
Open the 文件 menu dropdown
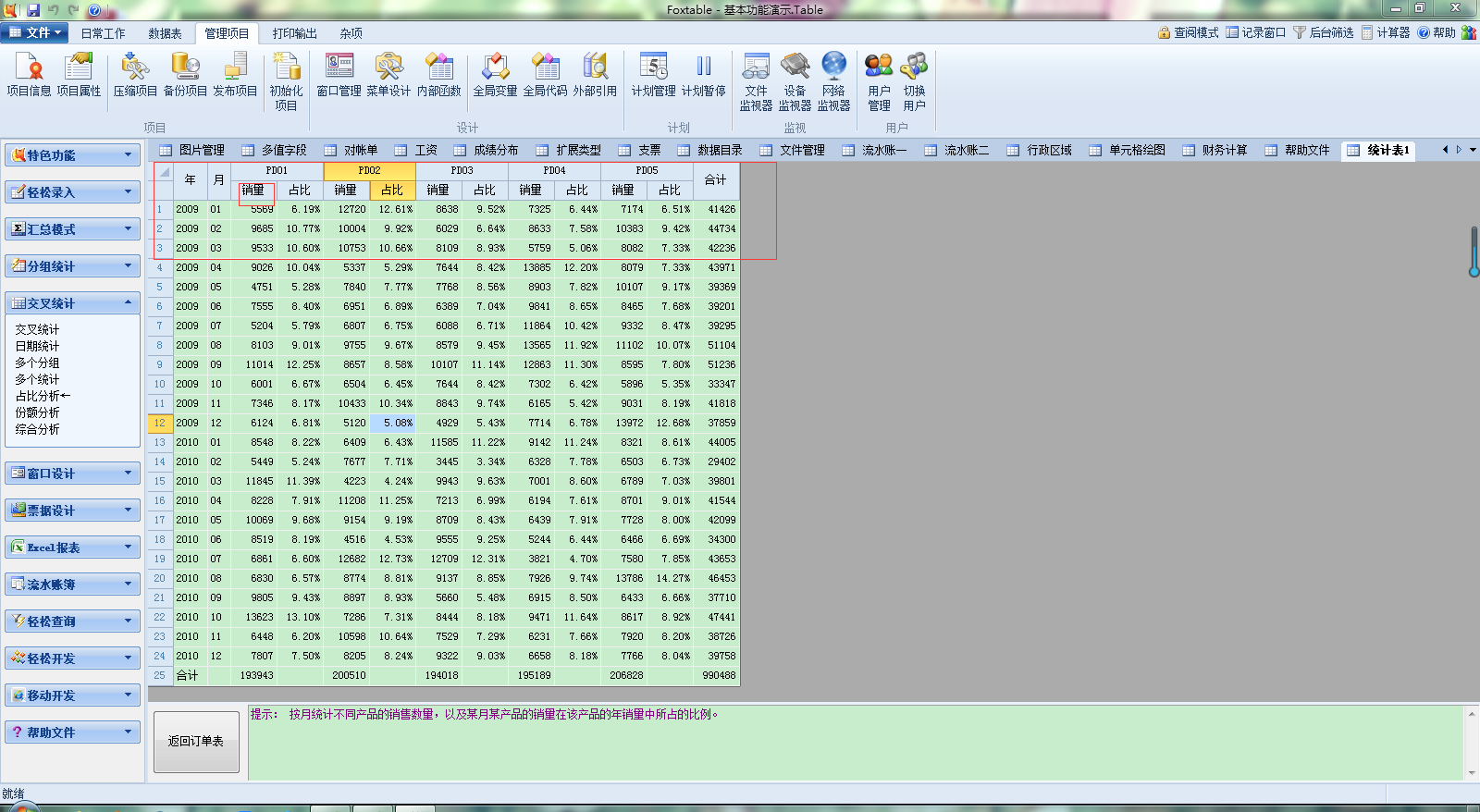click(x=34, y=32)
